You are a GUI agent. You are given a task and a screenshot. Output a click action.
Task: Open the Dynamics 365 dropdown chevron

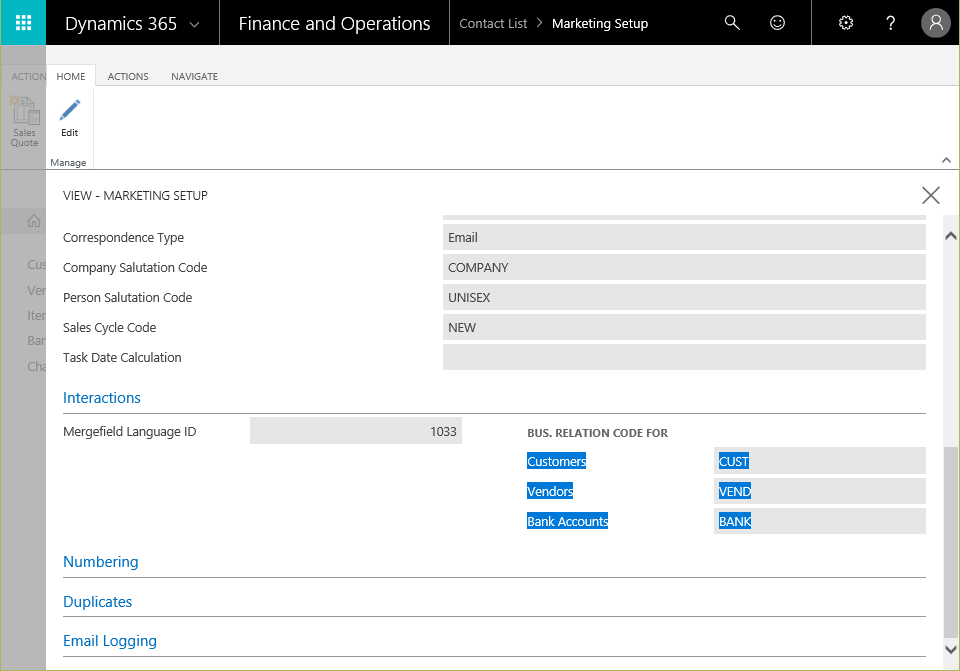195,24
